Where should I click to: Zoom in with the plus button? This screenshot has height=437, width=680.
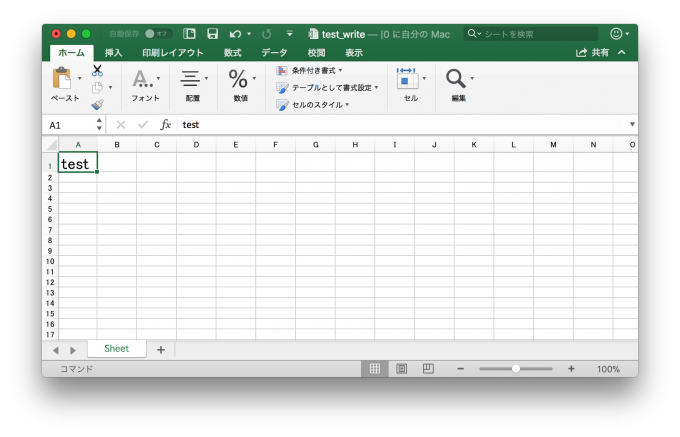(x=571, y=369)
